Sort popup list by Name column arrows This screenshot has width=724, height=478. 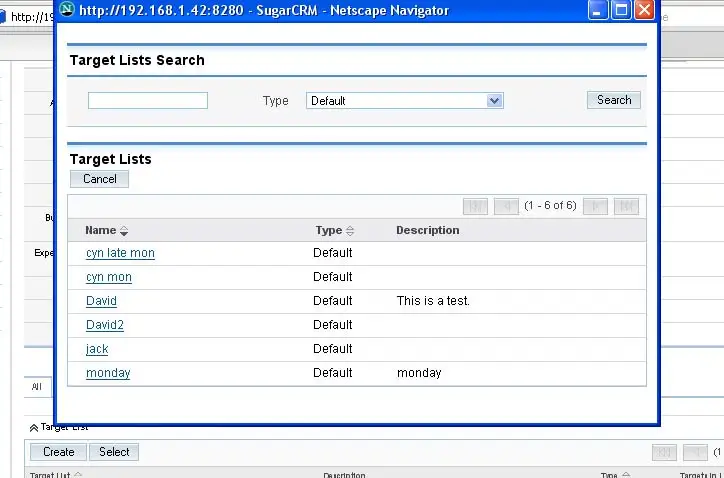click(x=124, y=231)
